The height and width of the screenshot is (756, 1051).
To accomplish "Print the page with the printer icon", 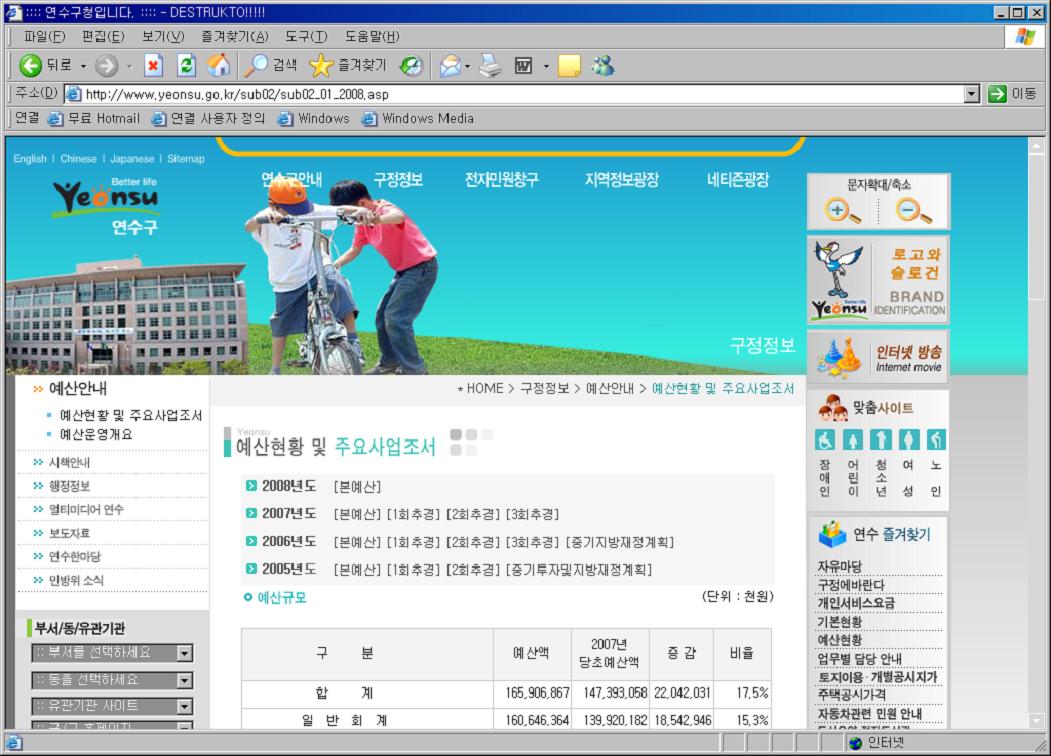I will [491, 66].
